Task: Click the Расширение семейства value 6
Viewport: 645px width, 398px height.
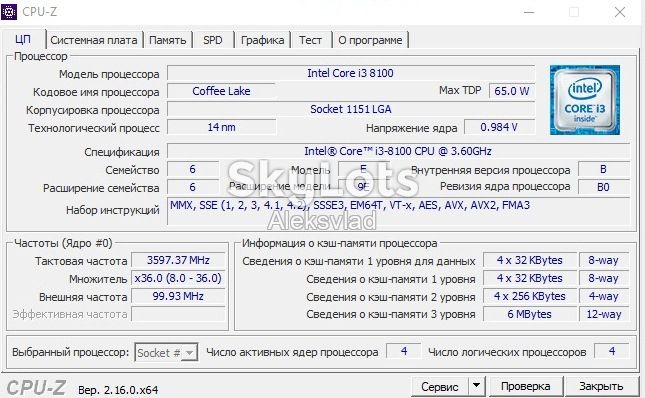Action: (x=193, y=187)
